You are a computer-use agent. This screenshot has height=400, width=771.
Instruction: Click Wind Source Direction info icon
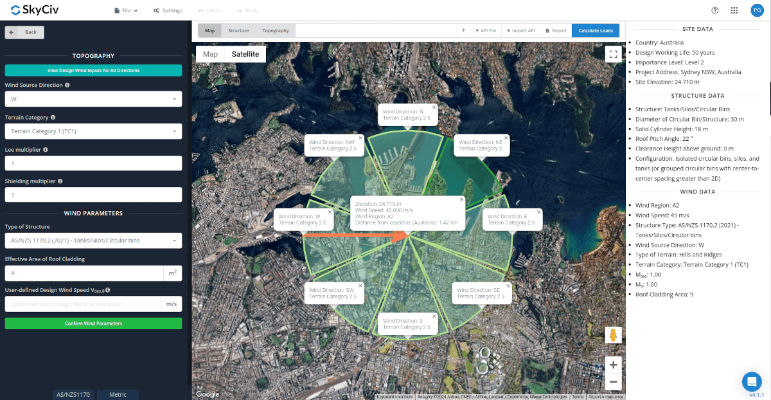(67, 85)
